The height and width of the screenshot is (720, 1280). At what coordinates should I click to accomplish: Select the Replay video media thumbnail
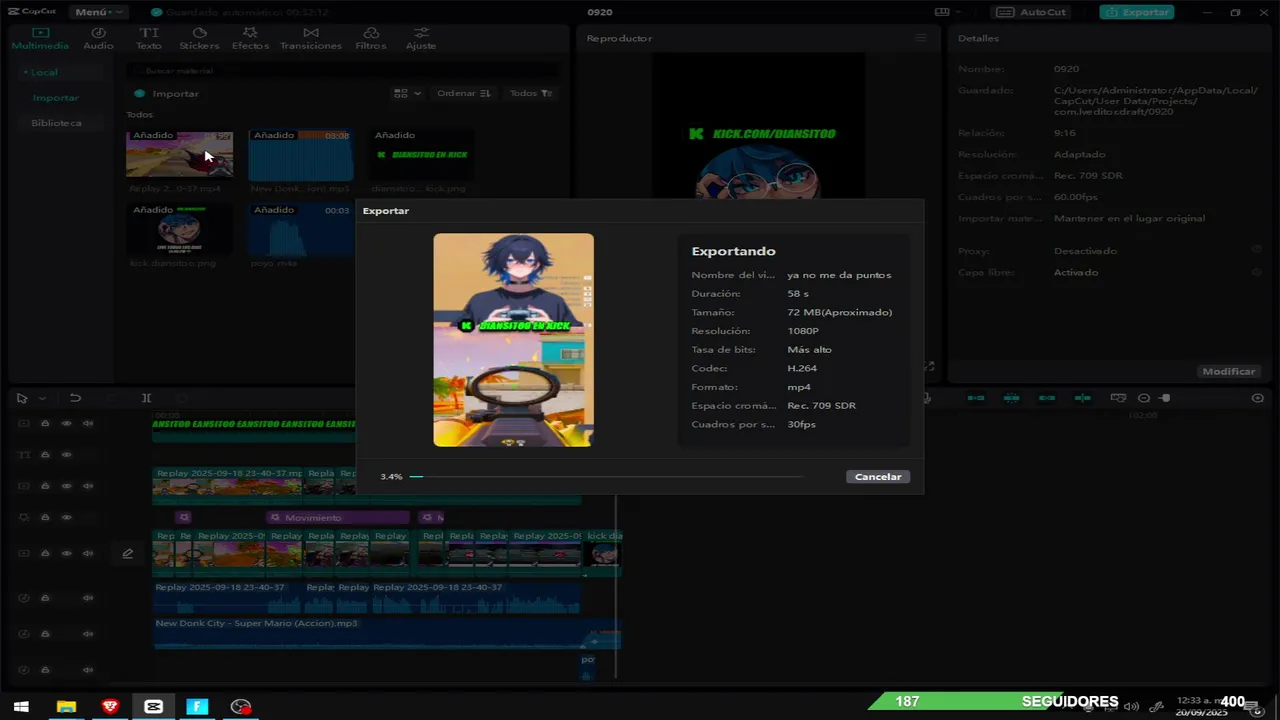(x=179, y=154)
